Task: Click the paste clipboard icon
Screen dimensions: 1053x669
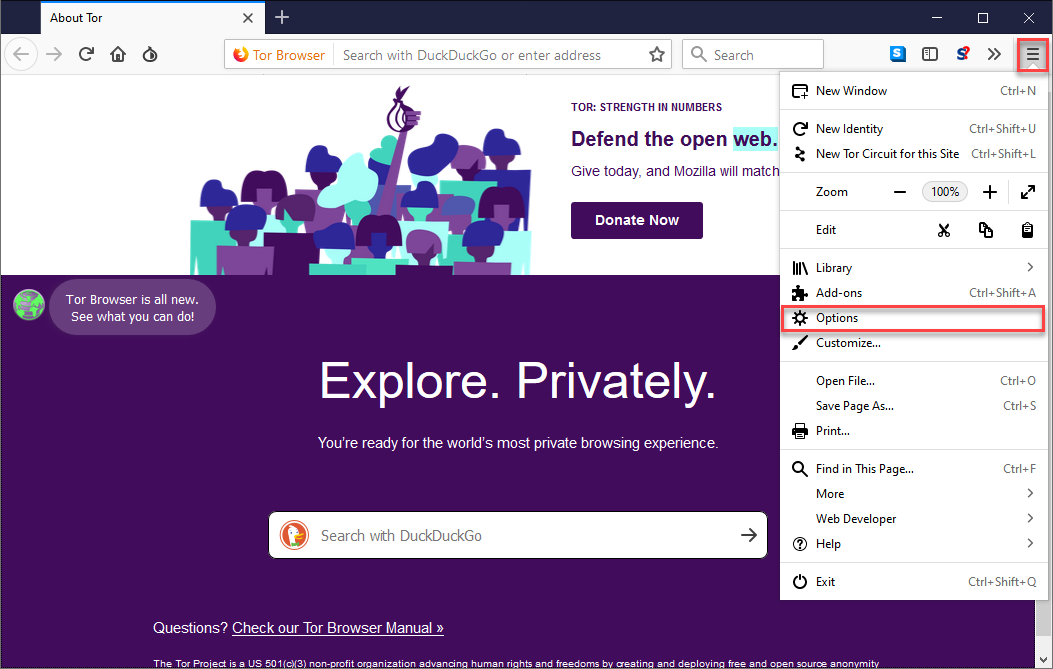Action: pyautogui.click(x=1027, y=230)
